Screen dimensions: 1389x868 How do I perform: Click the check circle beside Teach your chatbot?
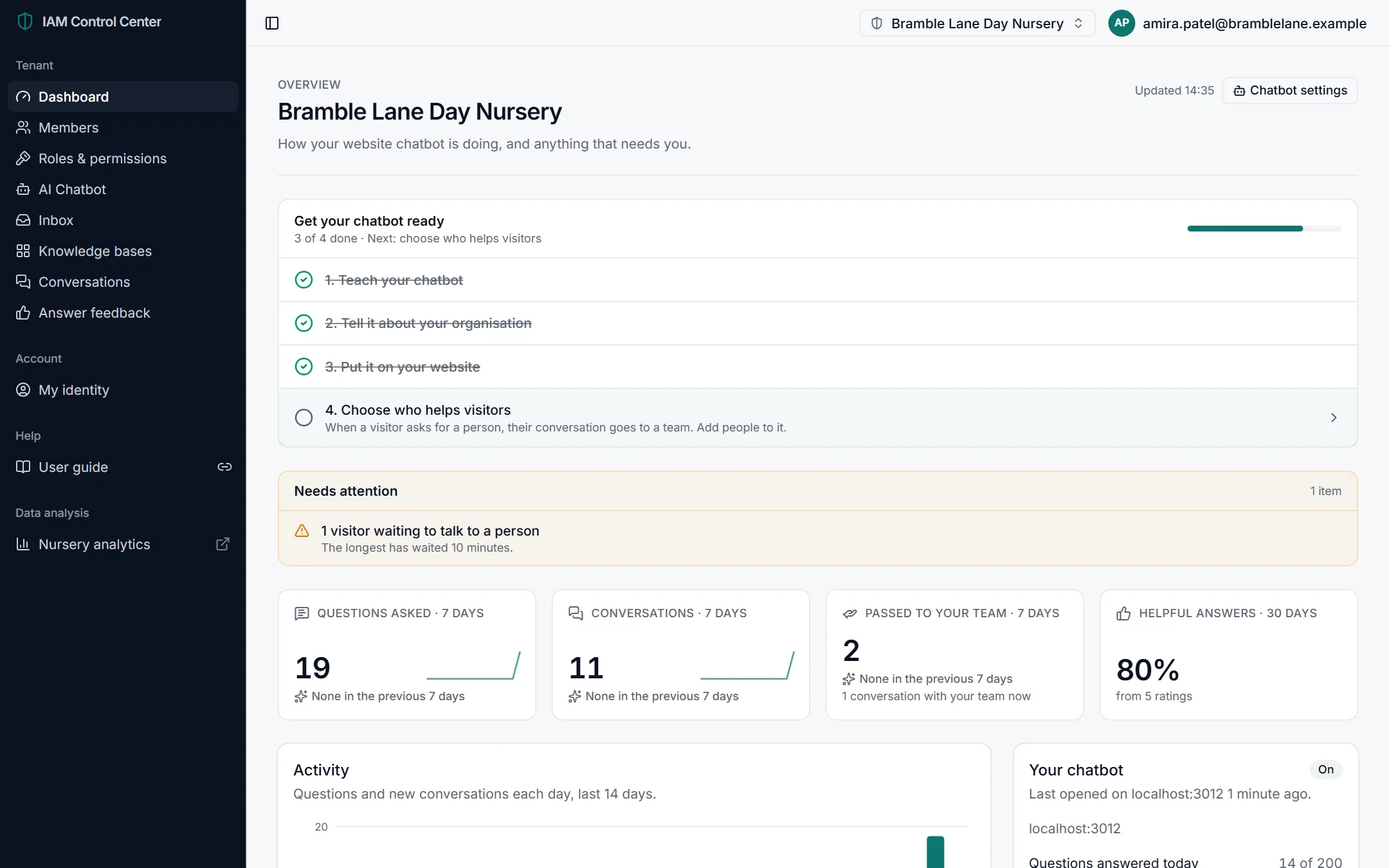304,280
